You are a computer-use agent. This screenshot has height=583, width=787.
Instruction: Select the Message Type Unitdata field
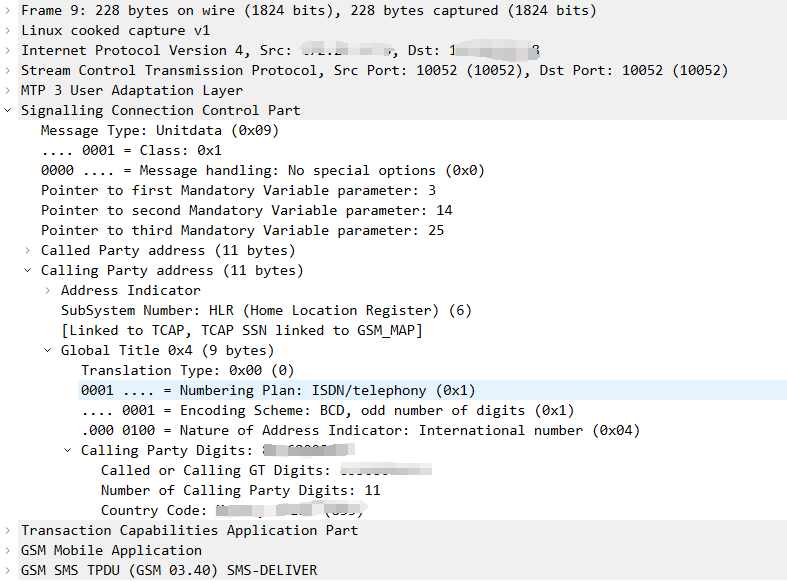click(160, 130)
